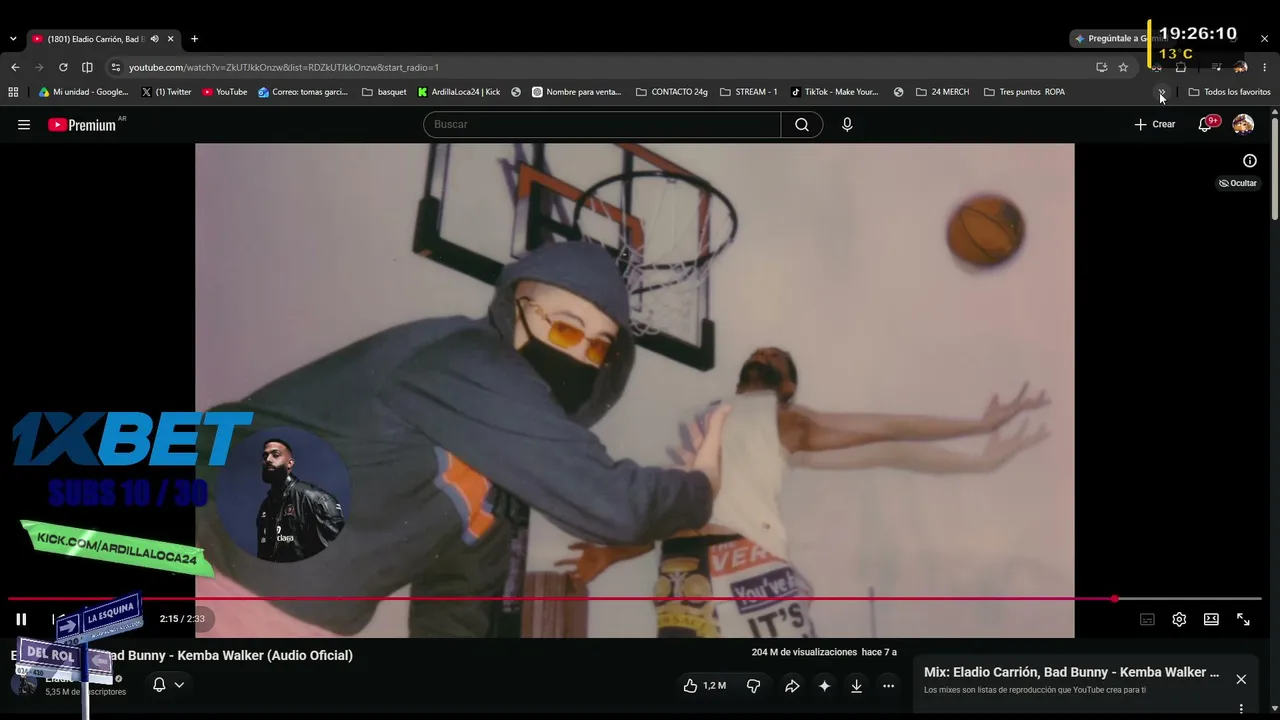Toggle browser split view icon

(87, 67)
